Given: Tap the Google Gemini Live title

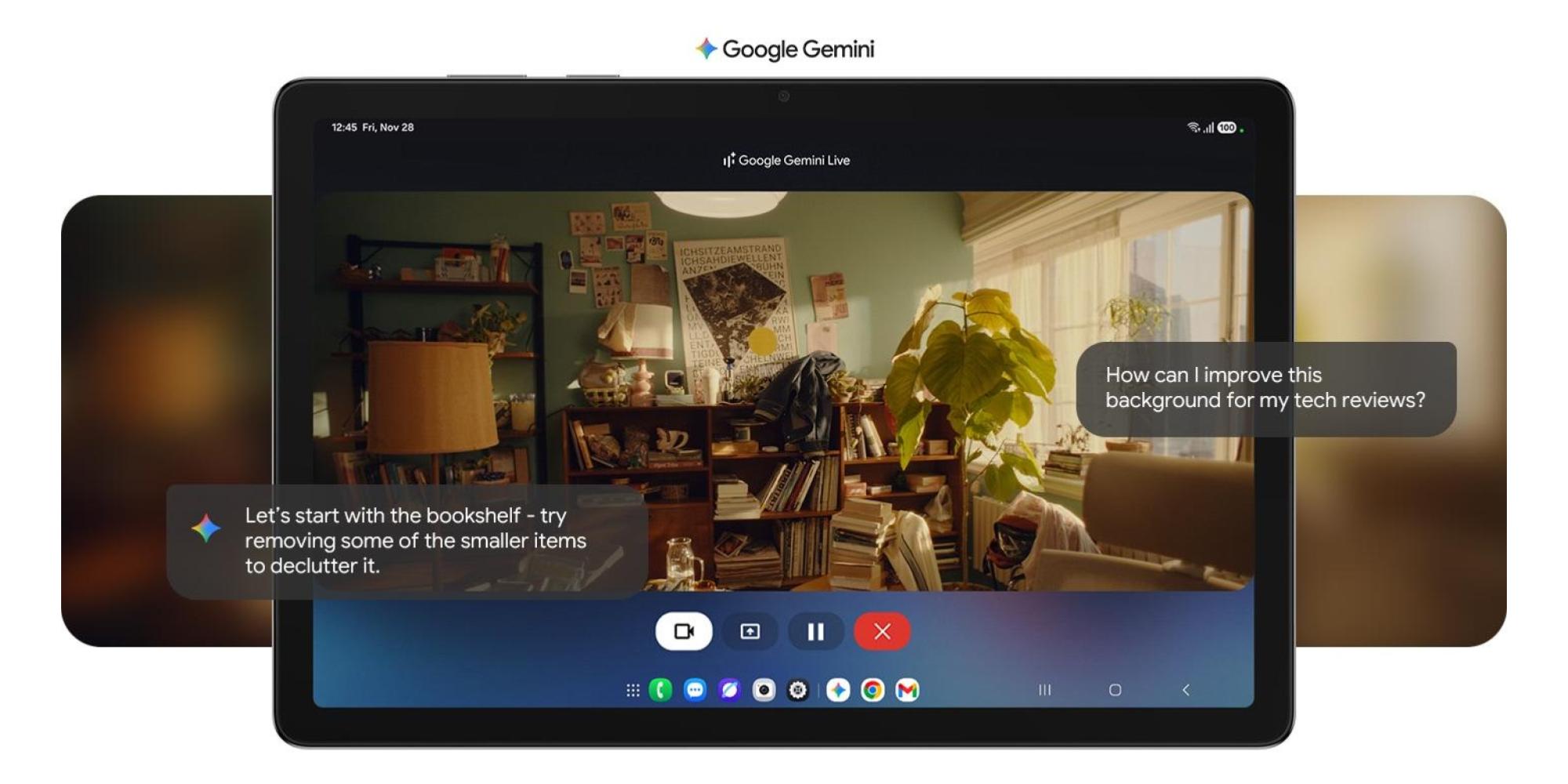Looking at the screenshot, I should 786,160.
